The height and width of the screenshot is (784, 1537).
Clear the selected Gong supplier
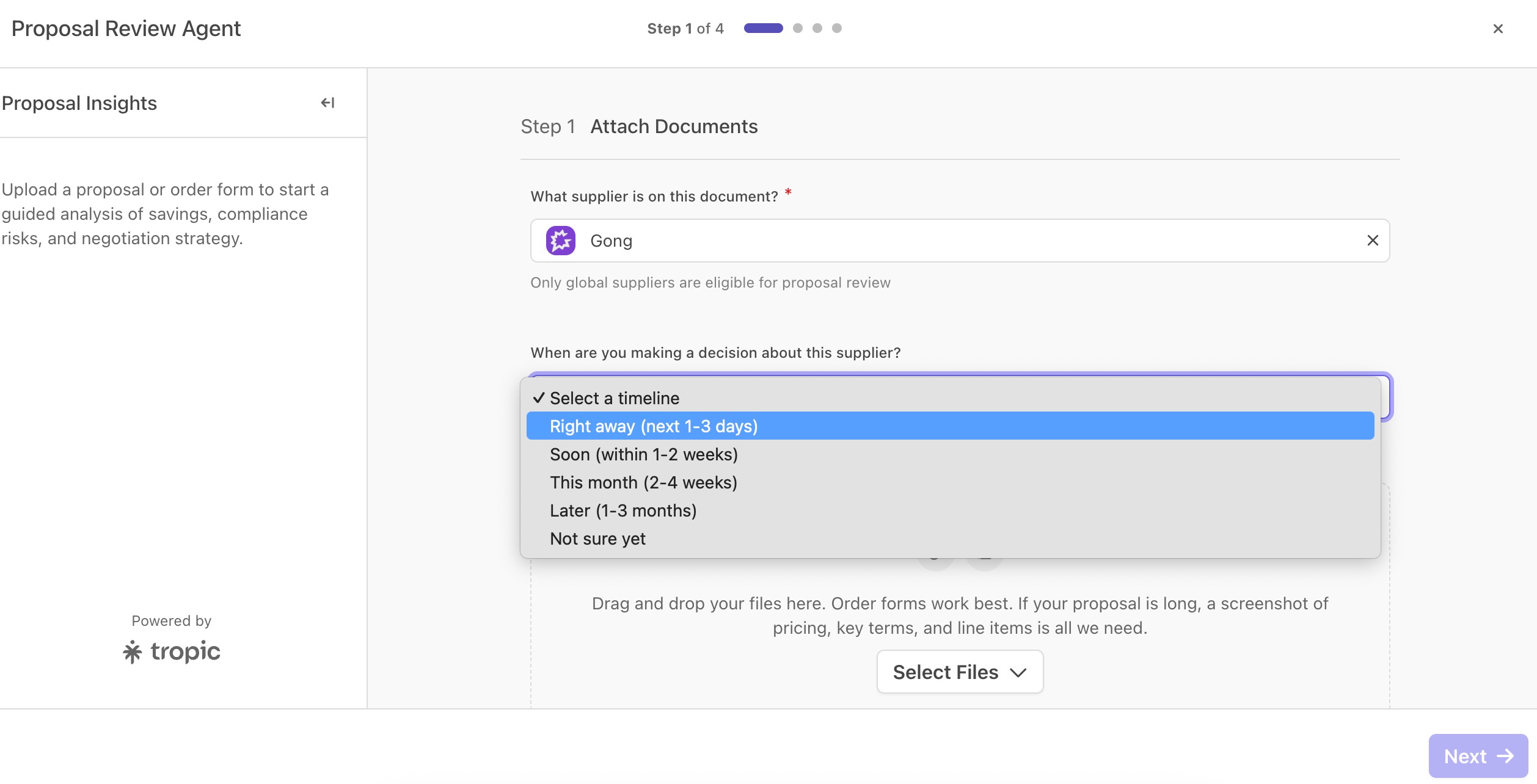[x=1372, y=241]
